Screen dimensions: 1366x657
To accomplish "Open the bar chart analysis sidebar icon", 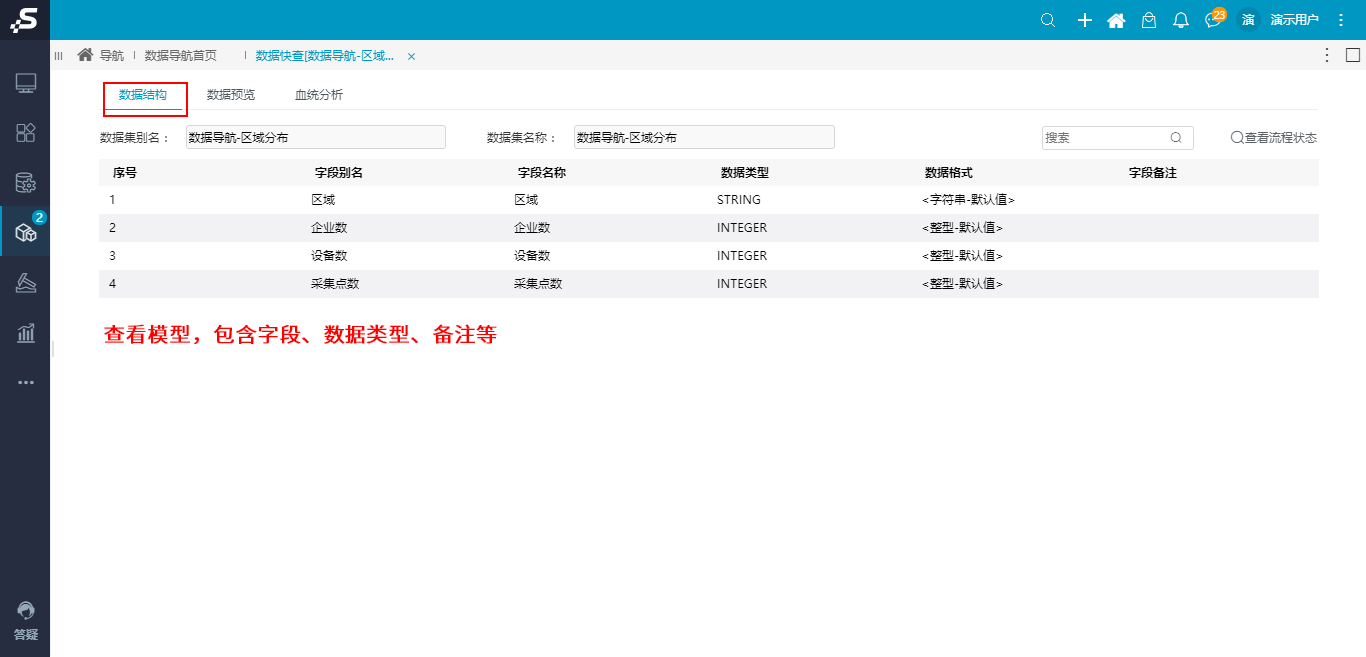I will click(26, 333).
